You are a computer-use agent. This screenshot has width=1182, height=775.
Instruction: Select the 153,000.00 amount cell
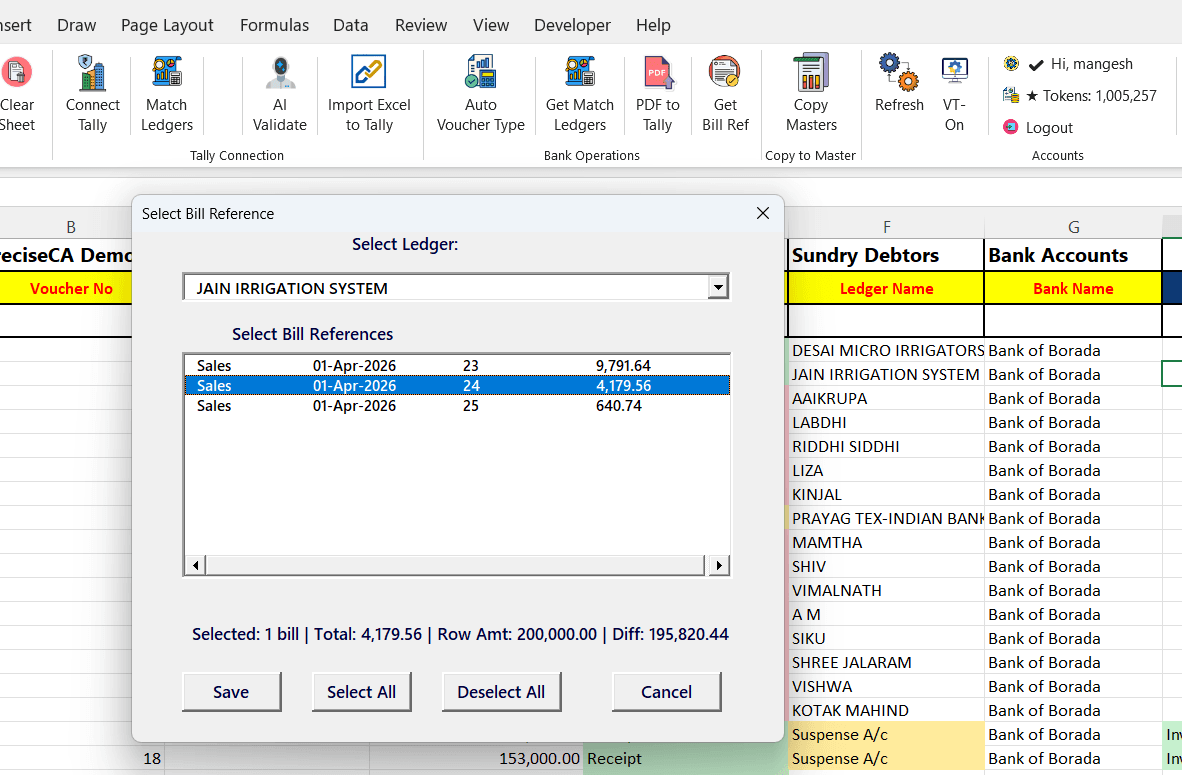coord(476,758)
